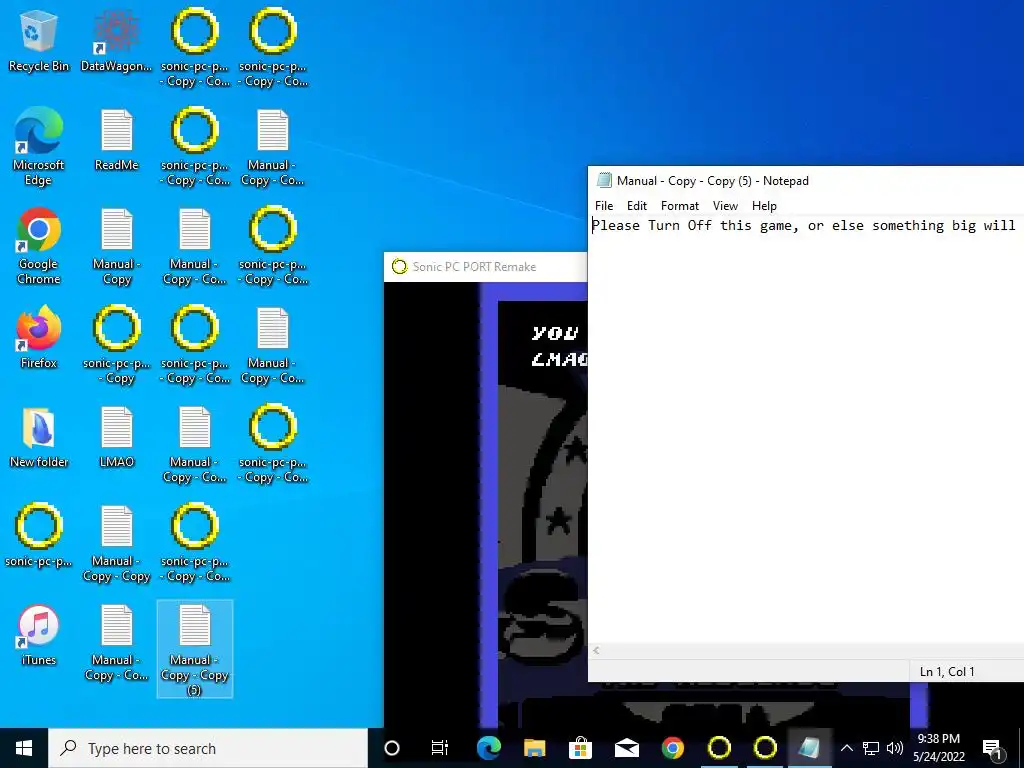Image resolution: width=1024 pixels, height=768 pixels.
Task: Click the 'Ln 1, Col 1' status bar entry
Action: coord(946,671)
